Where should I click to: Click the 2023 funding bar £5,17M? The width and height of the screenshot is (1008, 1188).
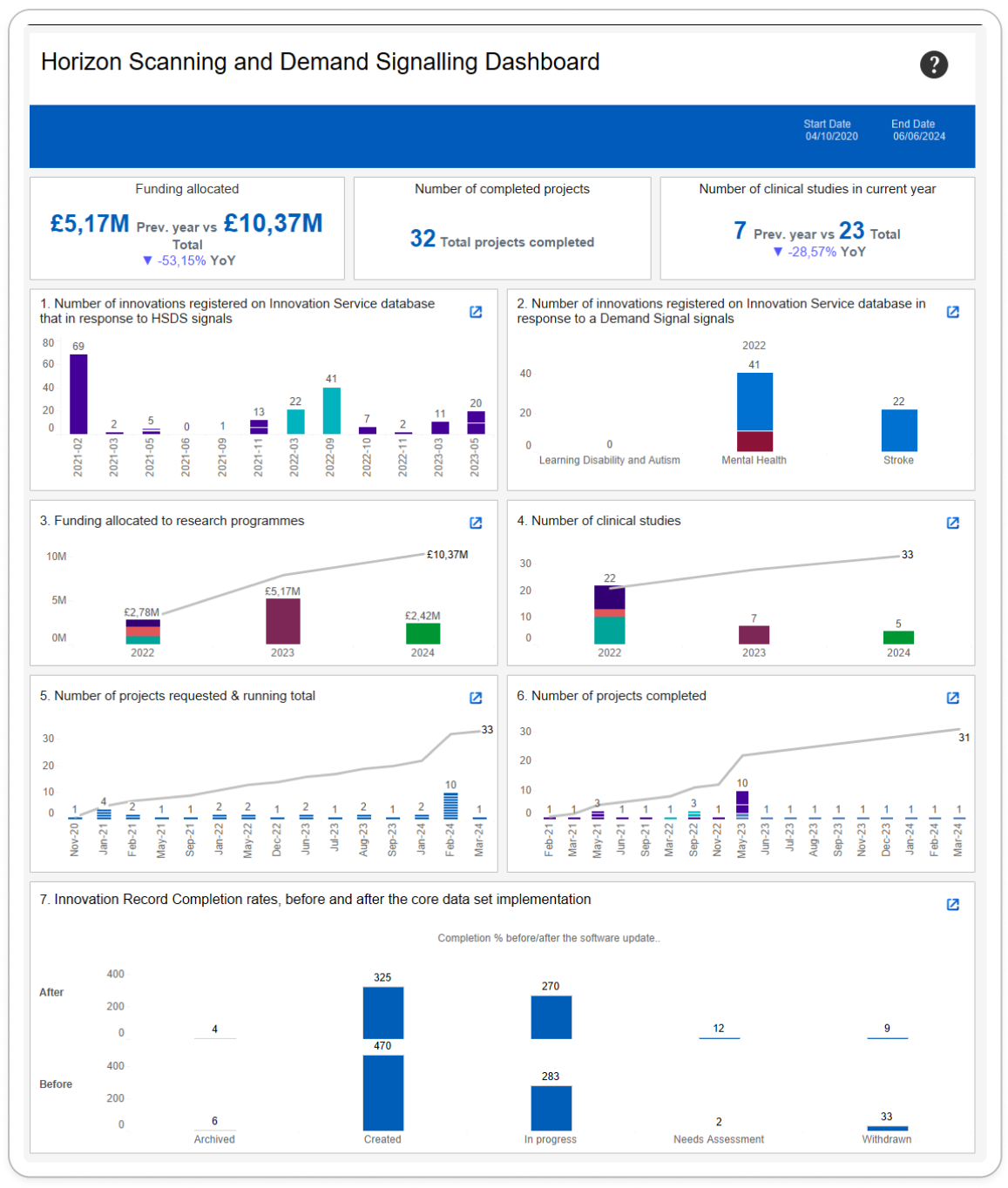click(282, 621)
